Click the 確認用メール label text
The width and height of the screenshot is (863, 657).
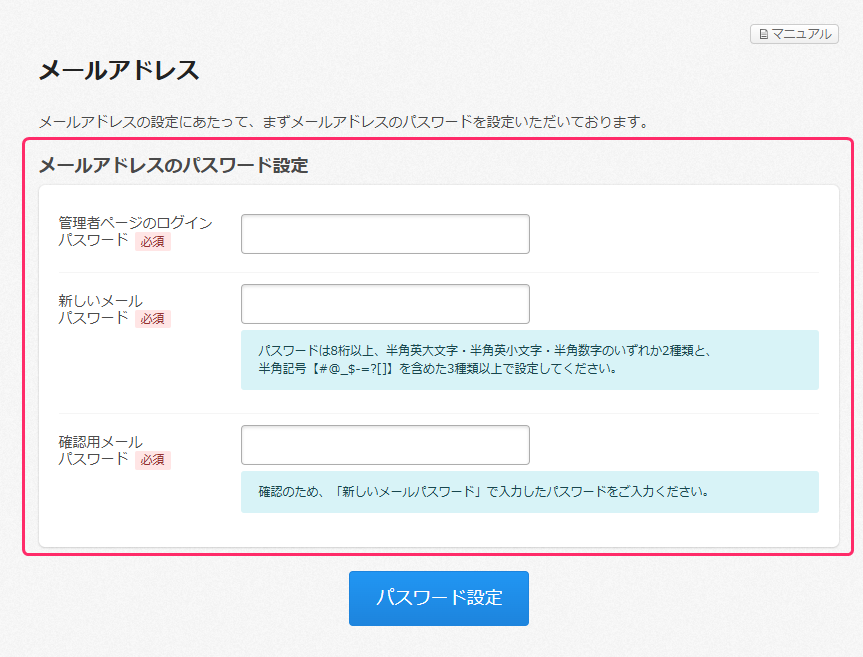(100, 442)
